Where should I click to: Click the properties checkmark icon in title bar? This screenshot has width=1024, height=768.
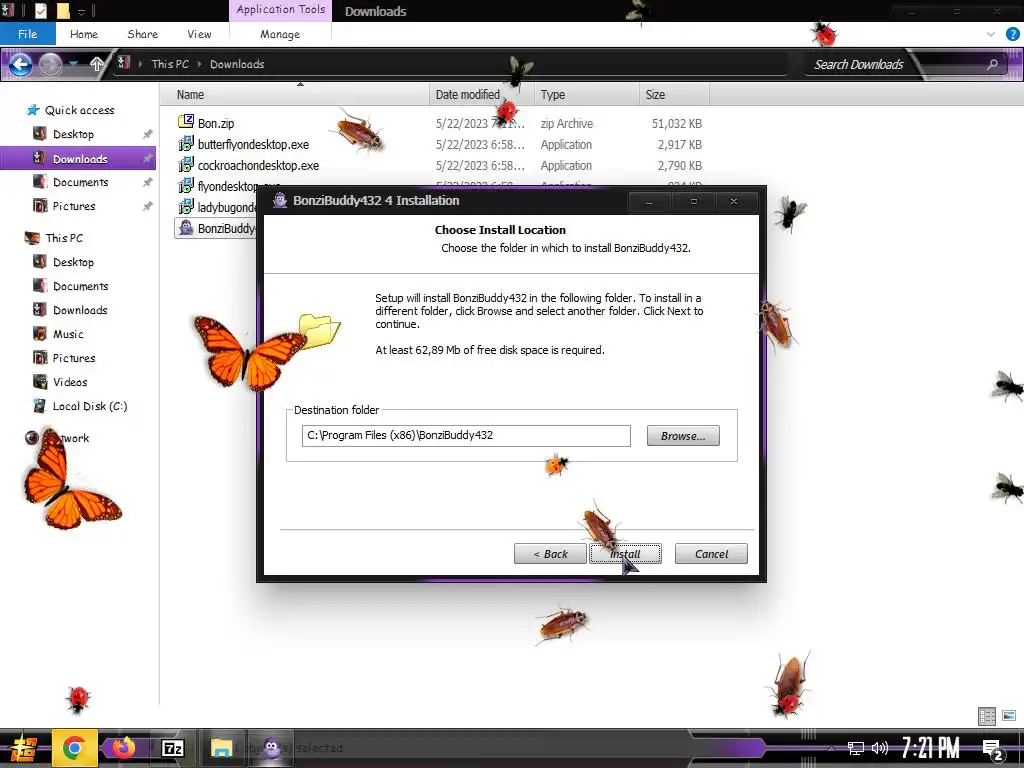coord(40,10)
